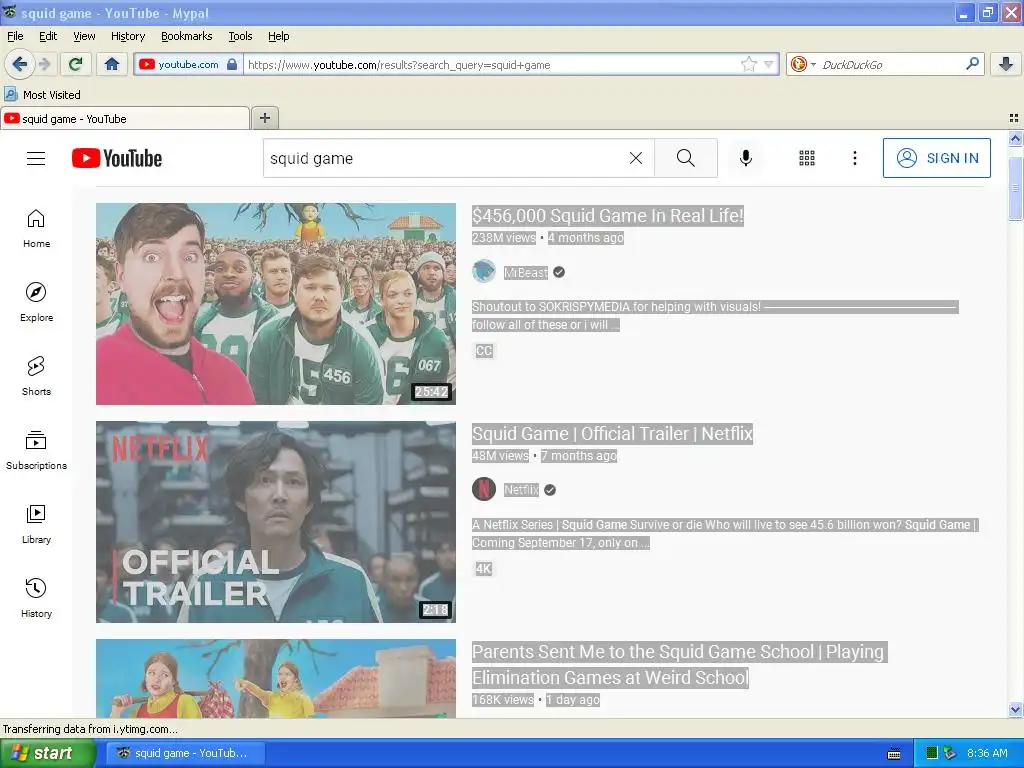Bookmark this page with the star
The height and width of the screenshot is (768, 1024).
[x=749, y=64]
